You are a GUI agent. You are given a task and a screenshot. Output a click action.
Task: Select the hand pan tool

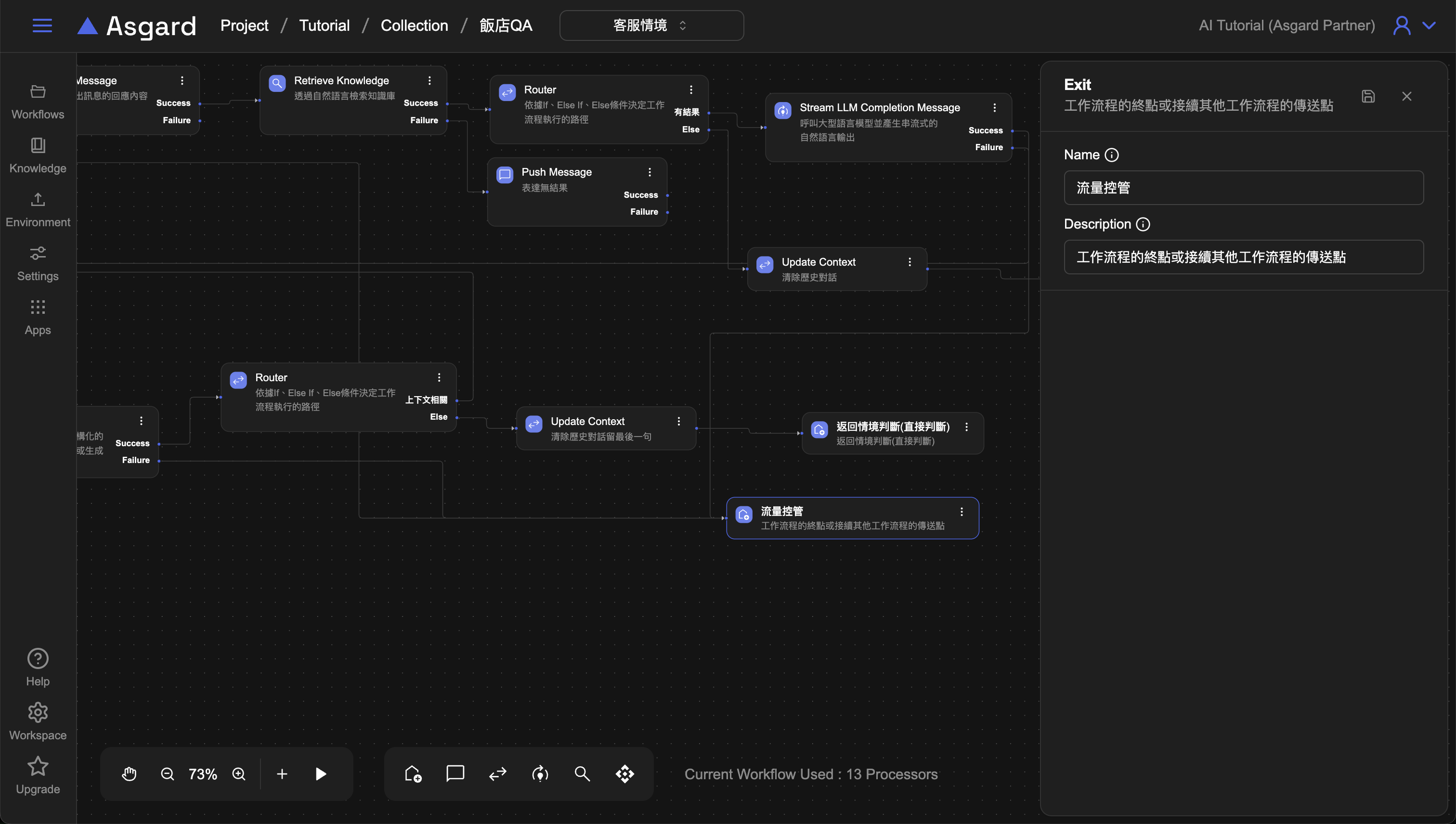pyautogui.click(x=129, y=773)
